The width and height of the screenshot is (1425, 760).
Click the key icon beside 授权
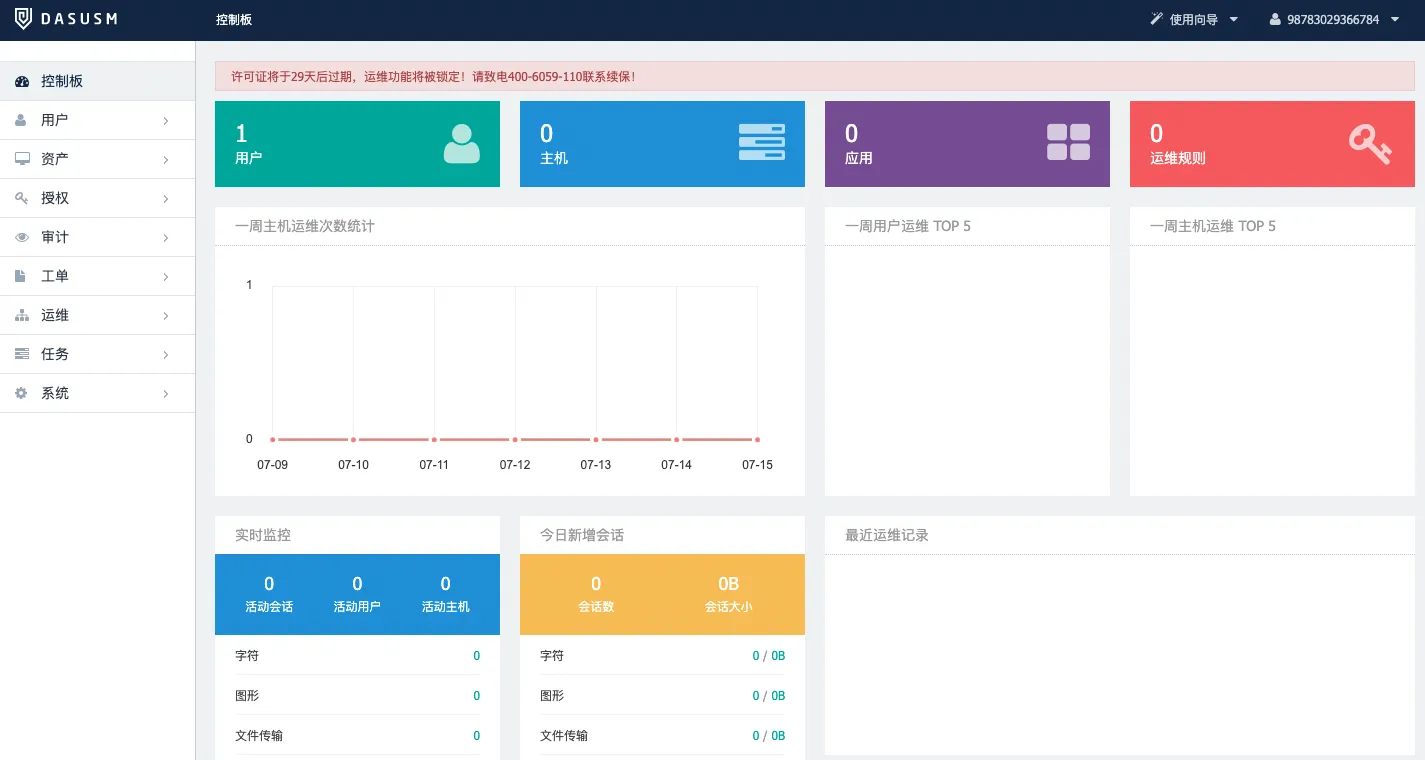pos(21,198)
